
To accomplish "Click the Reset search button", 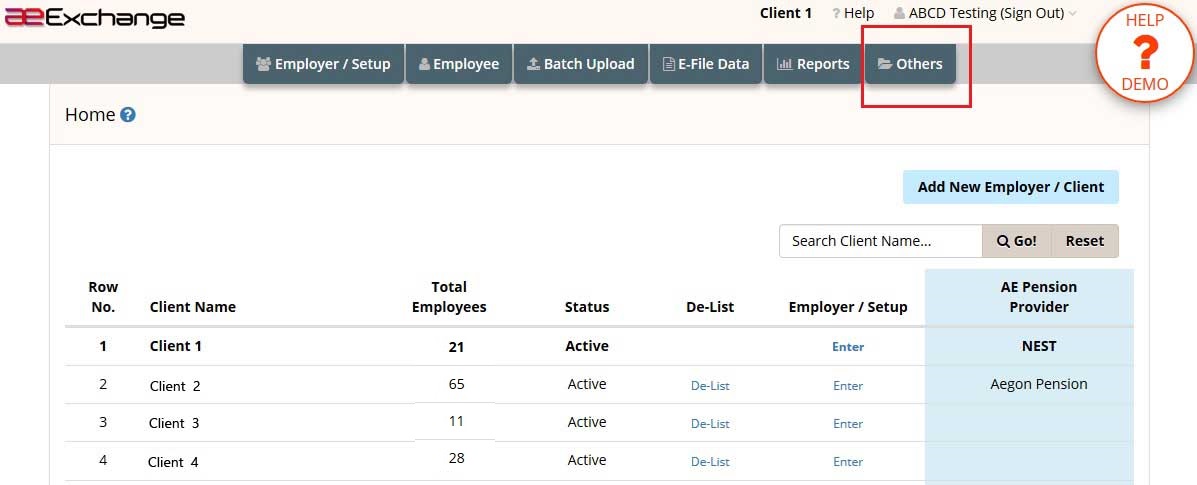I will point(1085,241).
